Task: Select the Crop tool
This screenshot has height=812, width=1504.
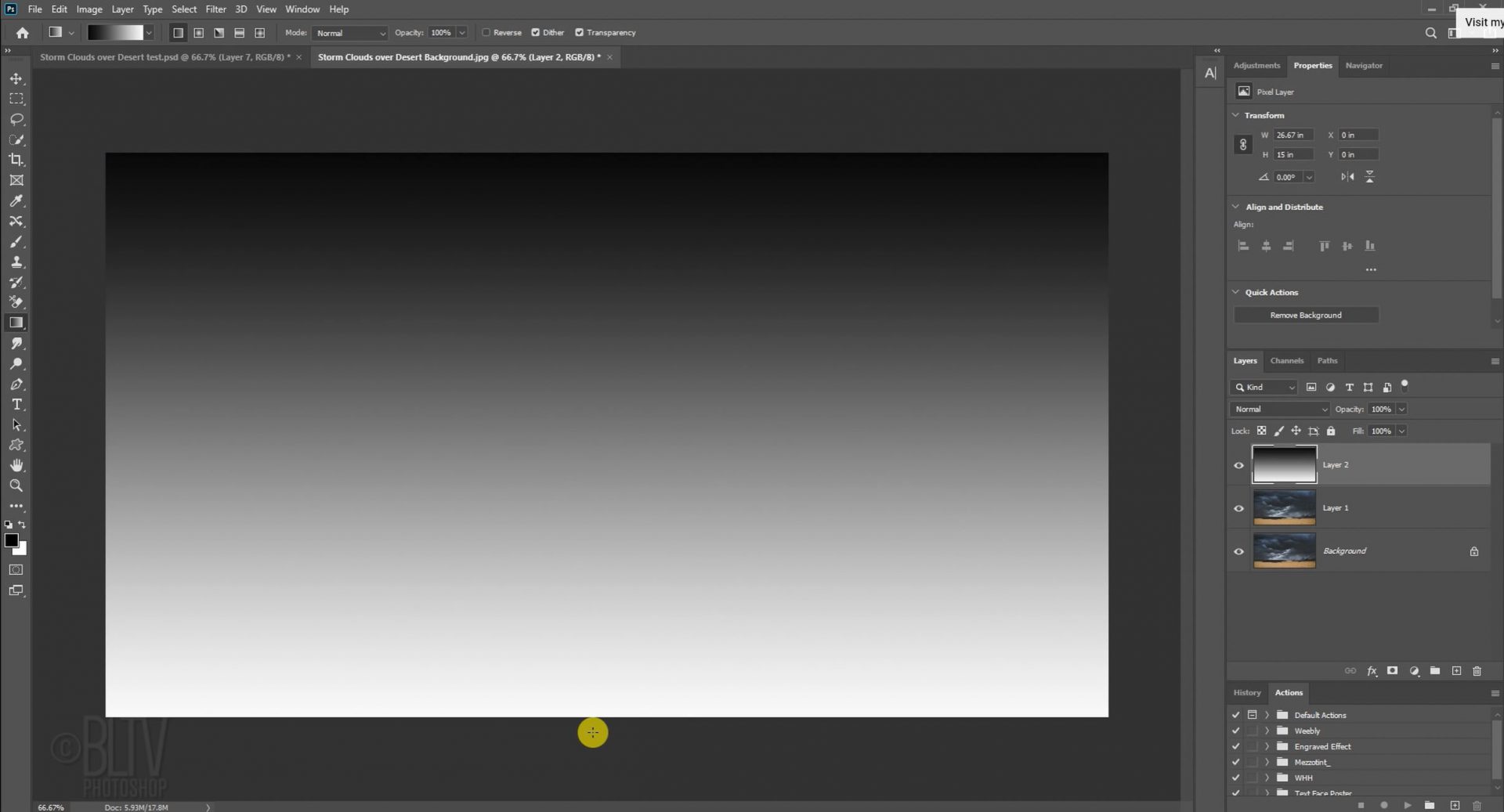Action: (16, 160)
